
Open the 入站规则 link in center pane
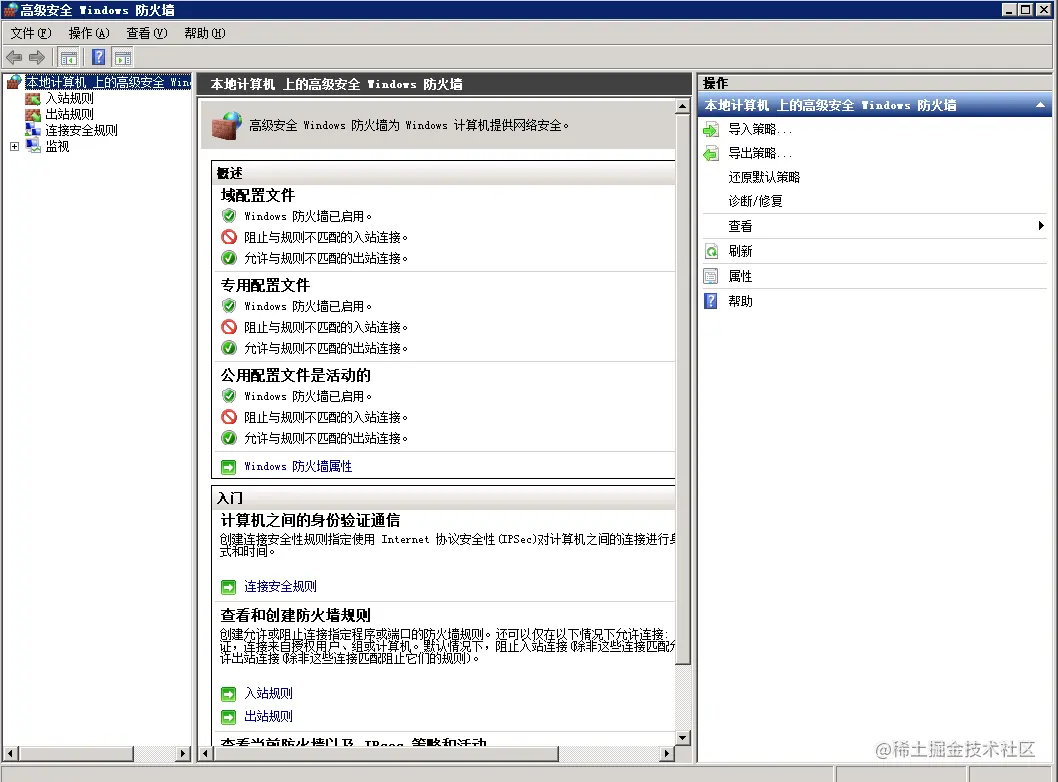(x=268, y=694)
